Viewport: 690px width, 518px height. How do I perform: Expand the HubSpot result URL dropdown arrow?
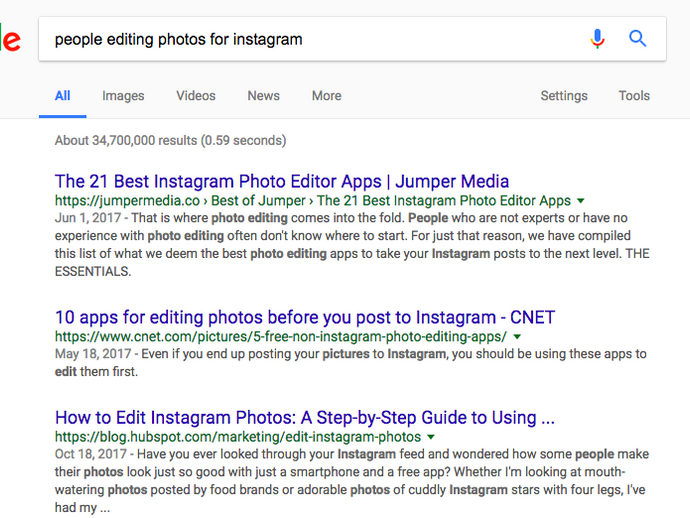click(x=431, y=437)
